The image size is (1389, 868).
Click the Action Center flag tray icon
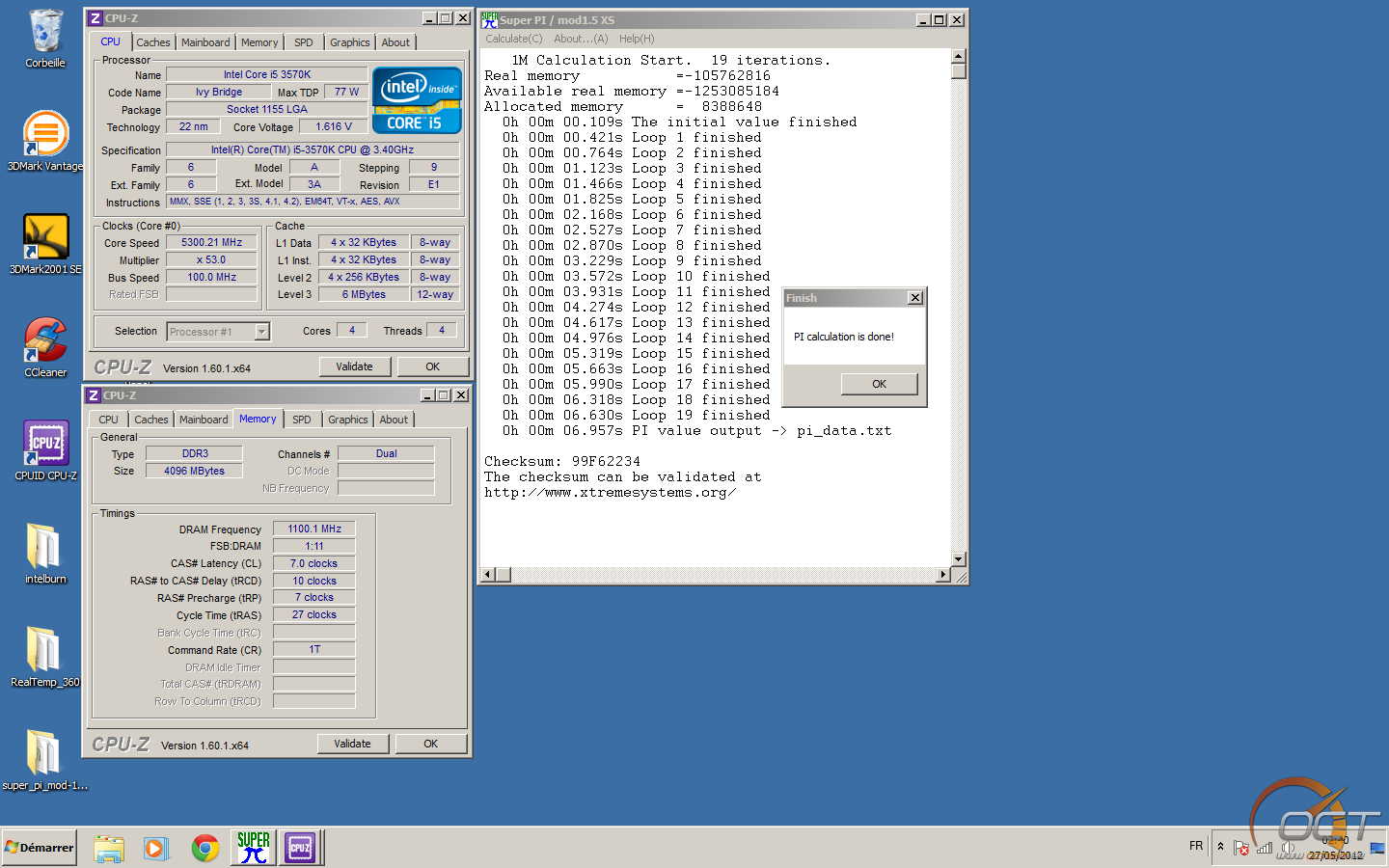(1241, 848)
